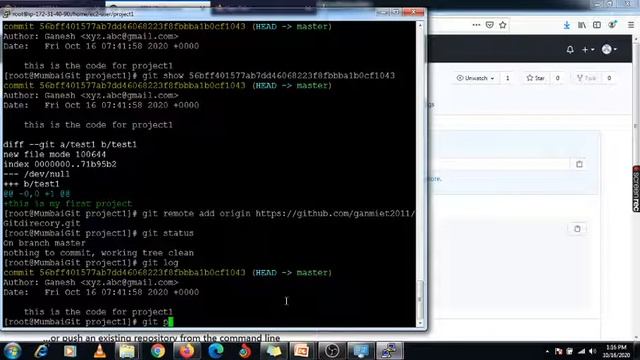This screenshot has height=360, width=640.
Task: Click '--- /dev/null' terminal line
Action: (36, 174)
